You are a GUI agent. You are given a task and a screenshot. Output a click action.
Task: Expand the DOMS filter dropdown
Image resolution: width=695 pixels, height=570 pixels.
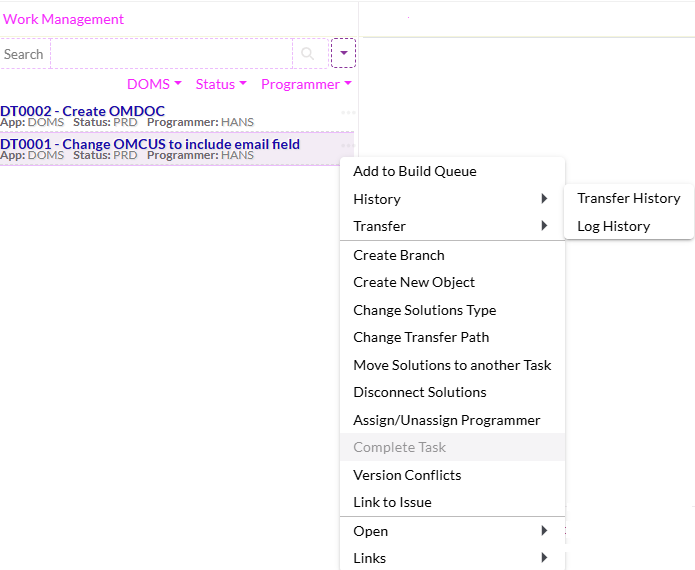(154, 84)
